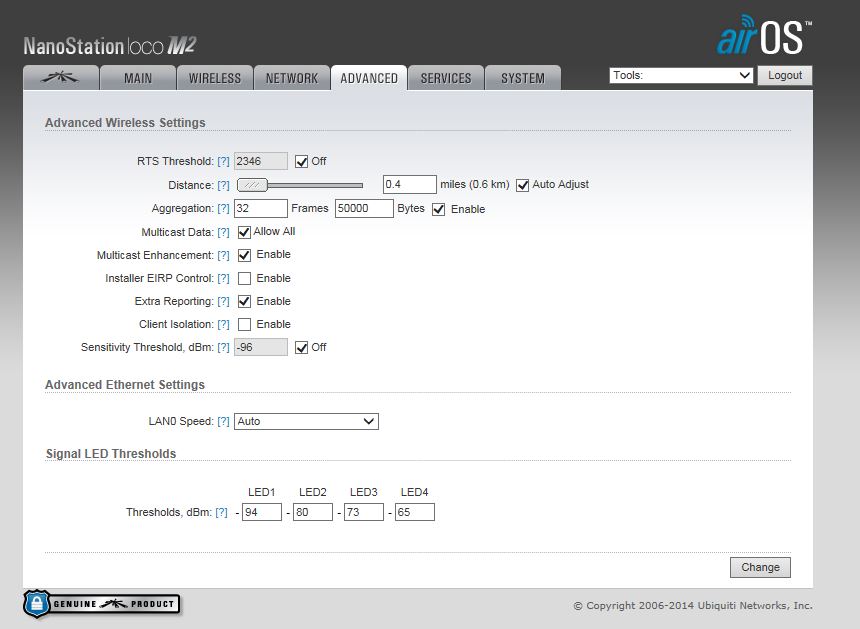860x629 pixels.
Task: Enable Client Isolation checkbox
Action: point(244,325)
